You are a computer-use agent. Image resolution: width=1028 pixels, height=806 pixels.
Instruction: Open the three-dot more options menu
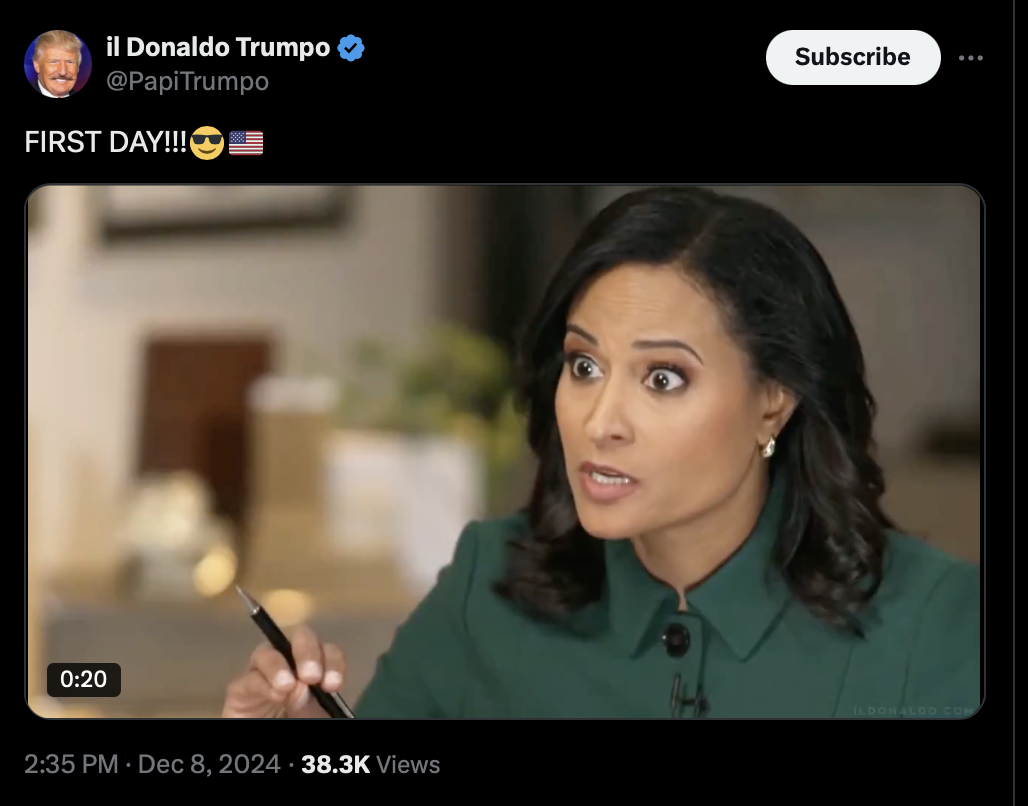[x=970, y=58]
